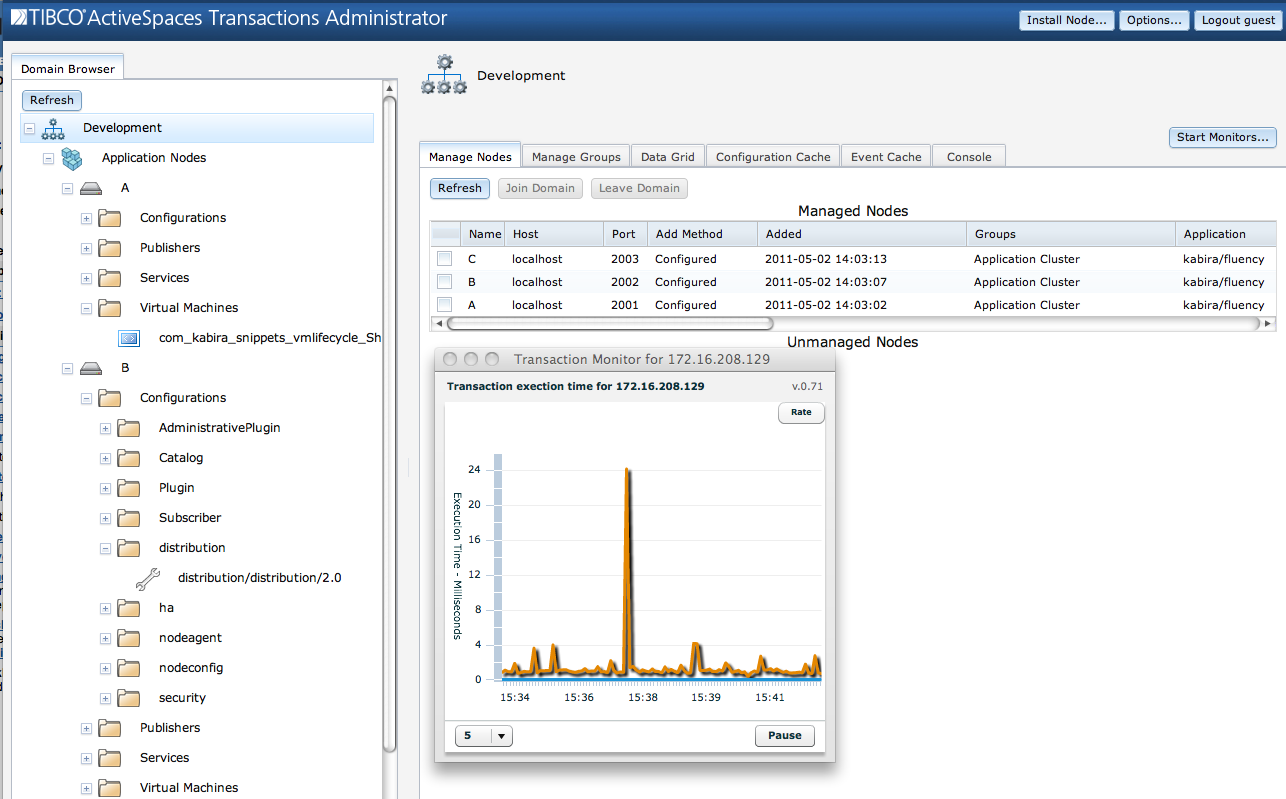The width and height of the screenshot is (1286, 799).
Task: Collapse the distribution folder under node B
Action: coord(105,548)
